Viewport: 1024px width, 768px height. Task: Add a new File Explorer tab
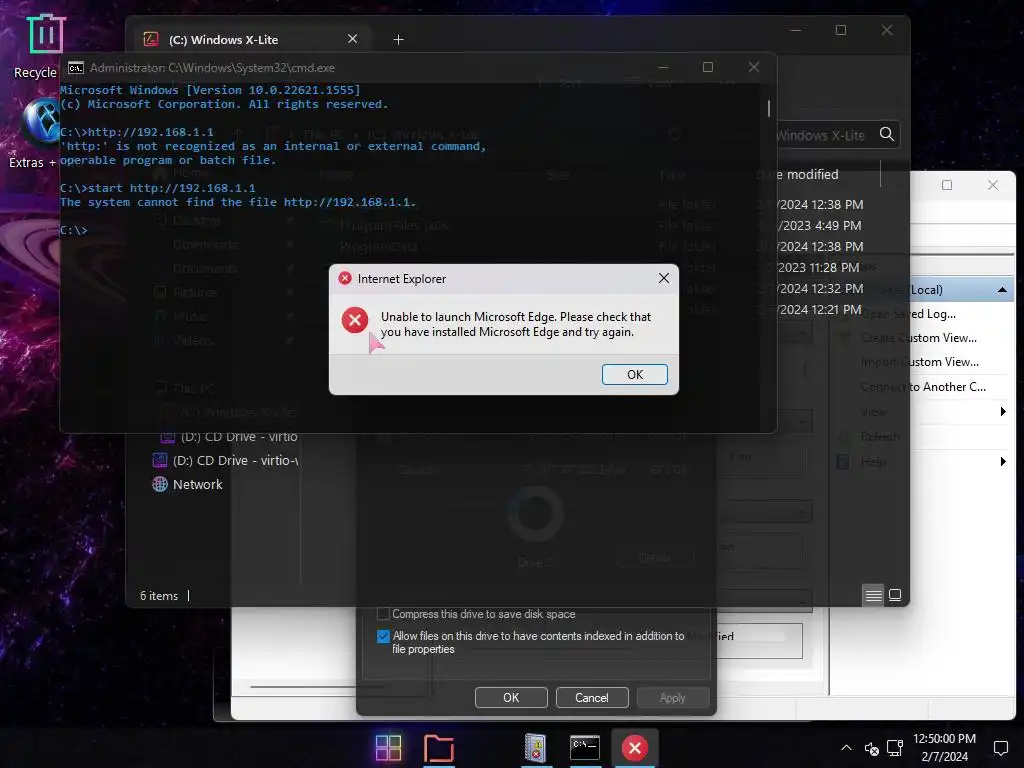(x=398, y=40)
